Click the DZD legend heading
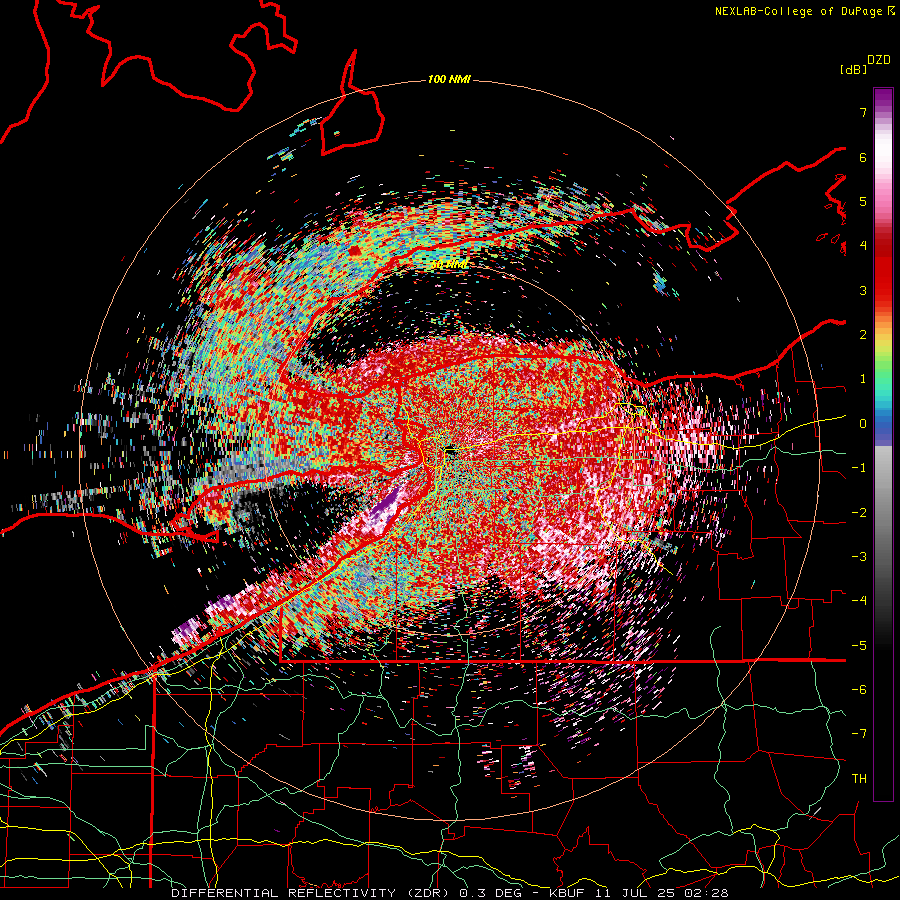 pos(879,60)
